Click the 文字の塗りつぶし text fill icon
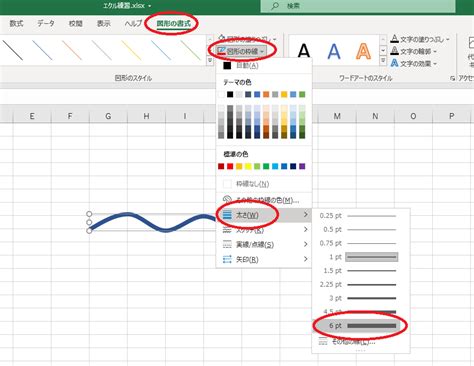 (394, 39)
